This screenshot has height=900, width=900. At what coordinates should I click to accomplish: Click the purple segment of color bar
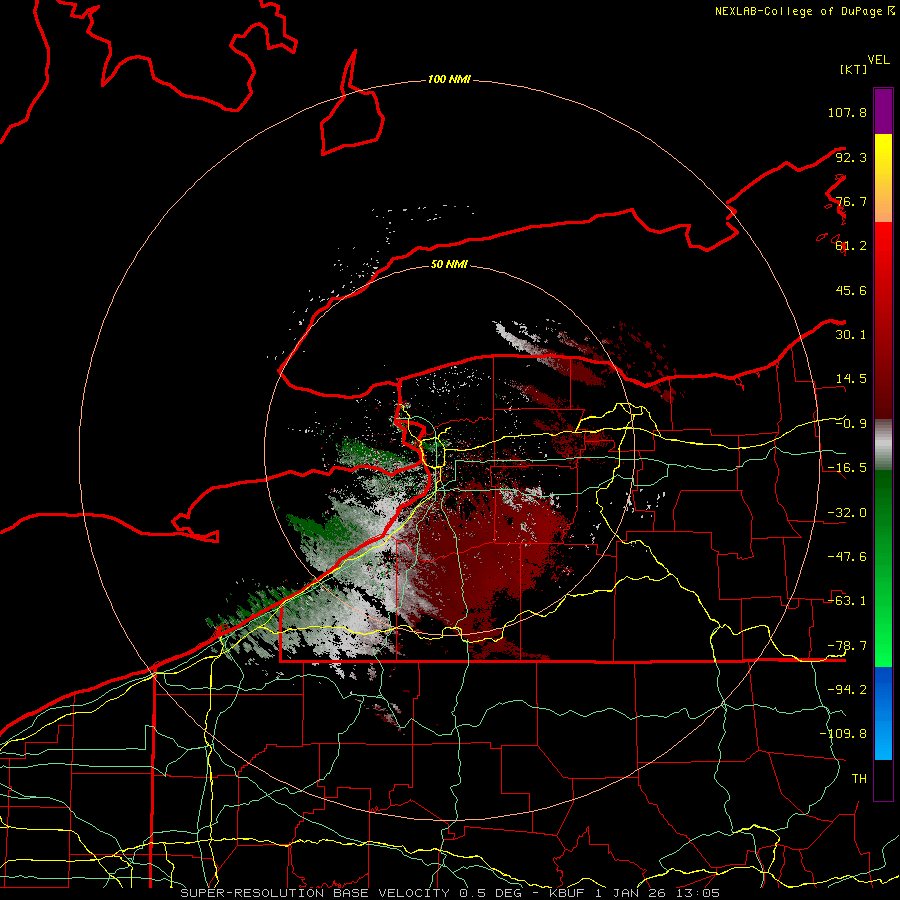(x=883, y=111)
